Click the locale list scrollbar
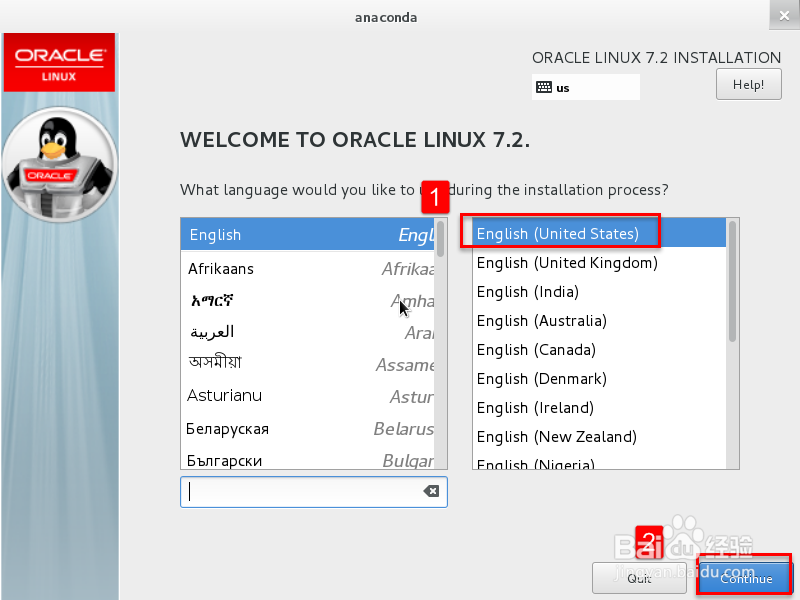The height and width of the screenshot is (600, 800). point(733,280)
